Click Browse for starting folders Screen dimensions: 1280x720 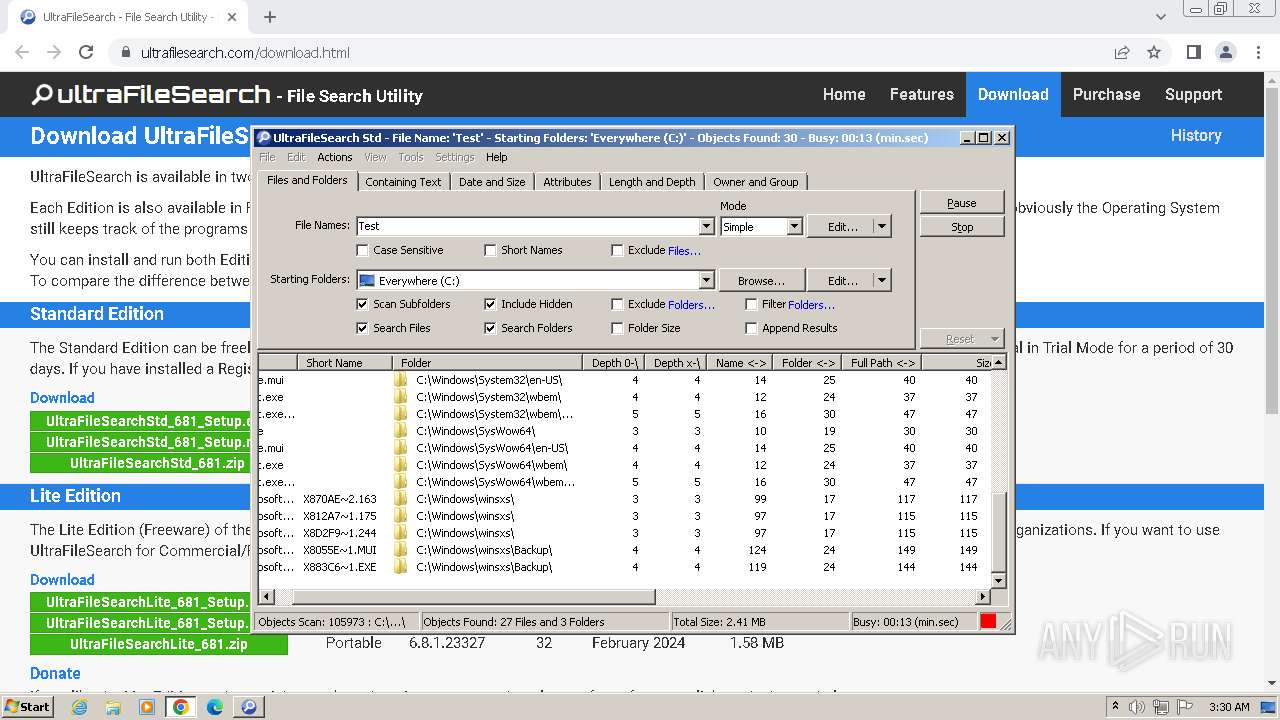761,281
